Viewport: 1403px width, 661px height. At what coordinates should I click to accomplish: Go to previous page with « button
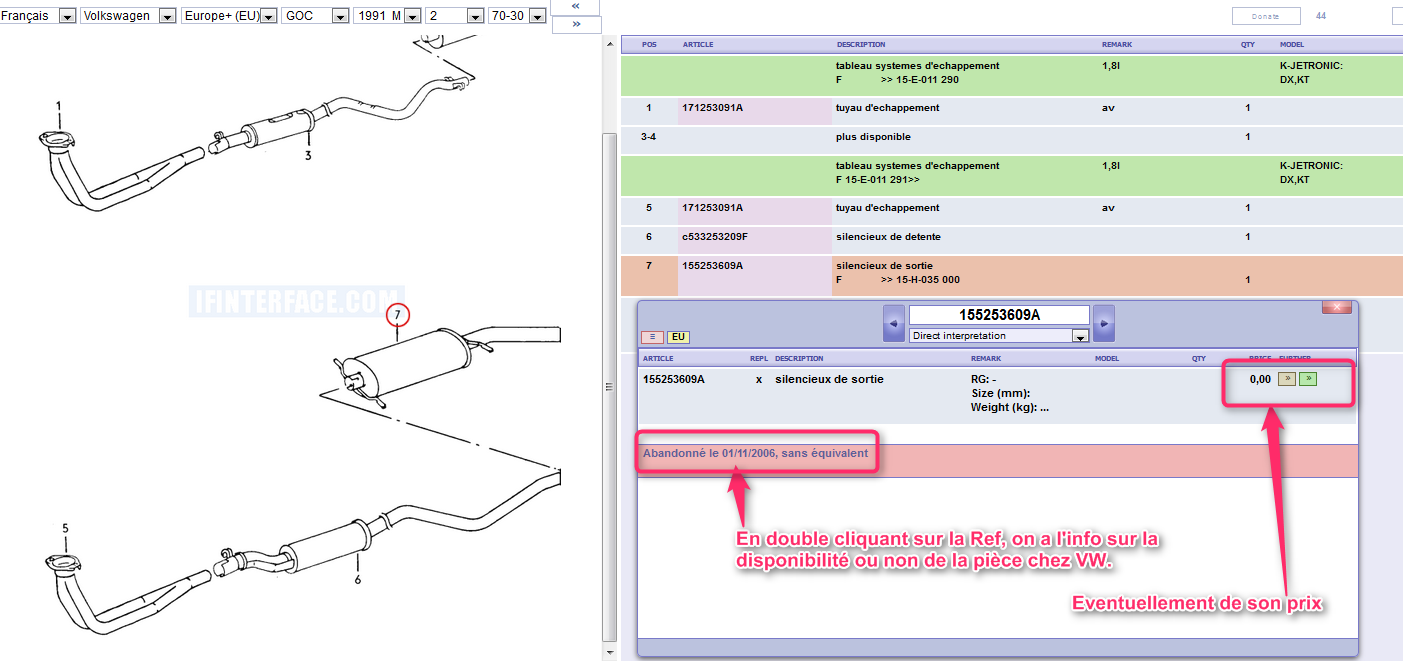pyautogui.click(x=576, y=6)
